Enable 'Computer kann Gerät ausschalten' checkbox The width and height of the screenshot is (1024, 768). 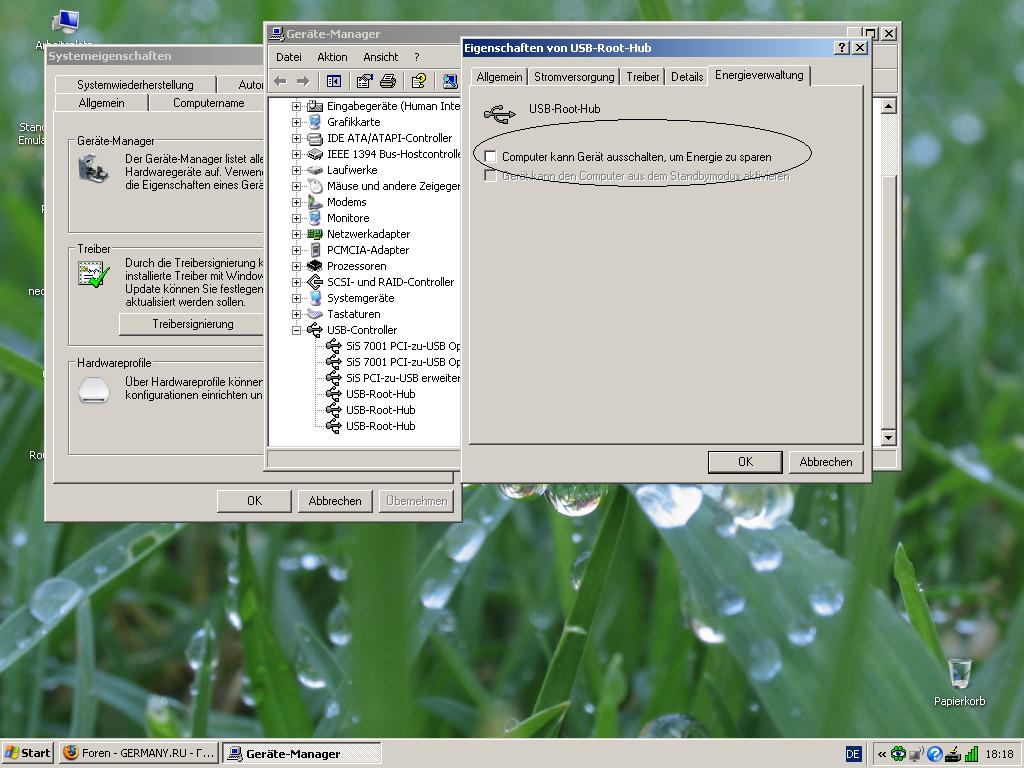click(x=491, y=157)
